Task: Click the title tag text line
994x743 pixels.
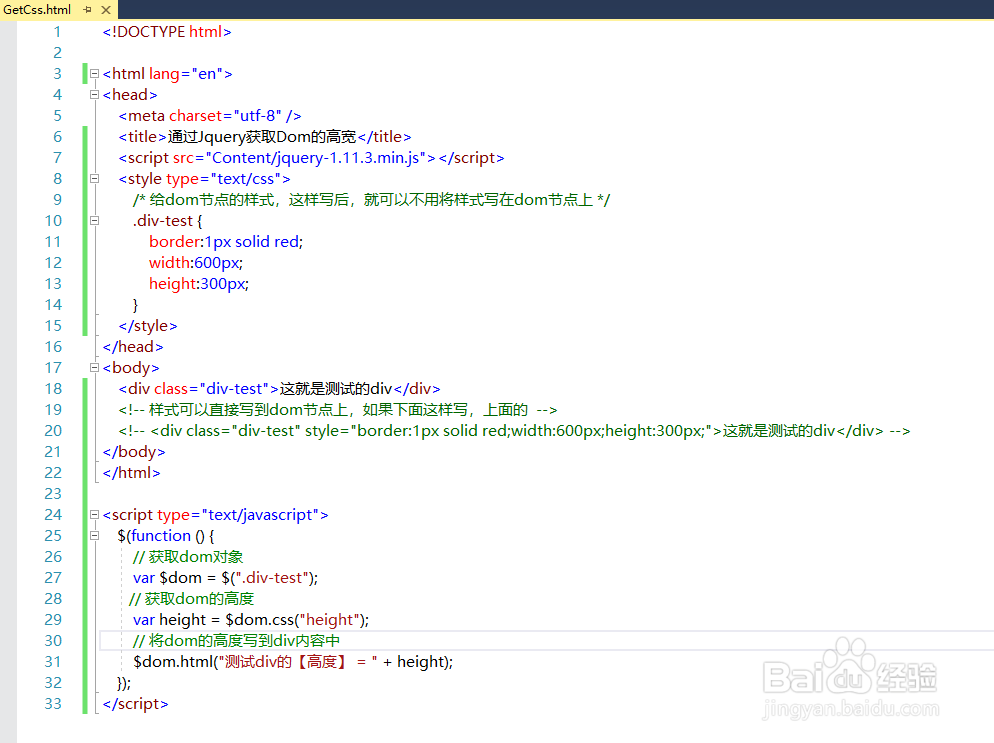Action: coord(264,137)
